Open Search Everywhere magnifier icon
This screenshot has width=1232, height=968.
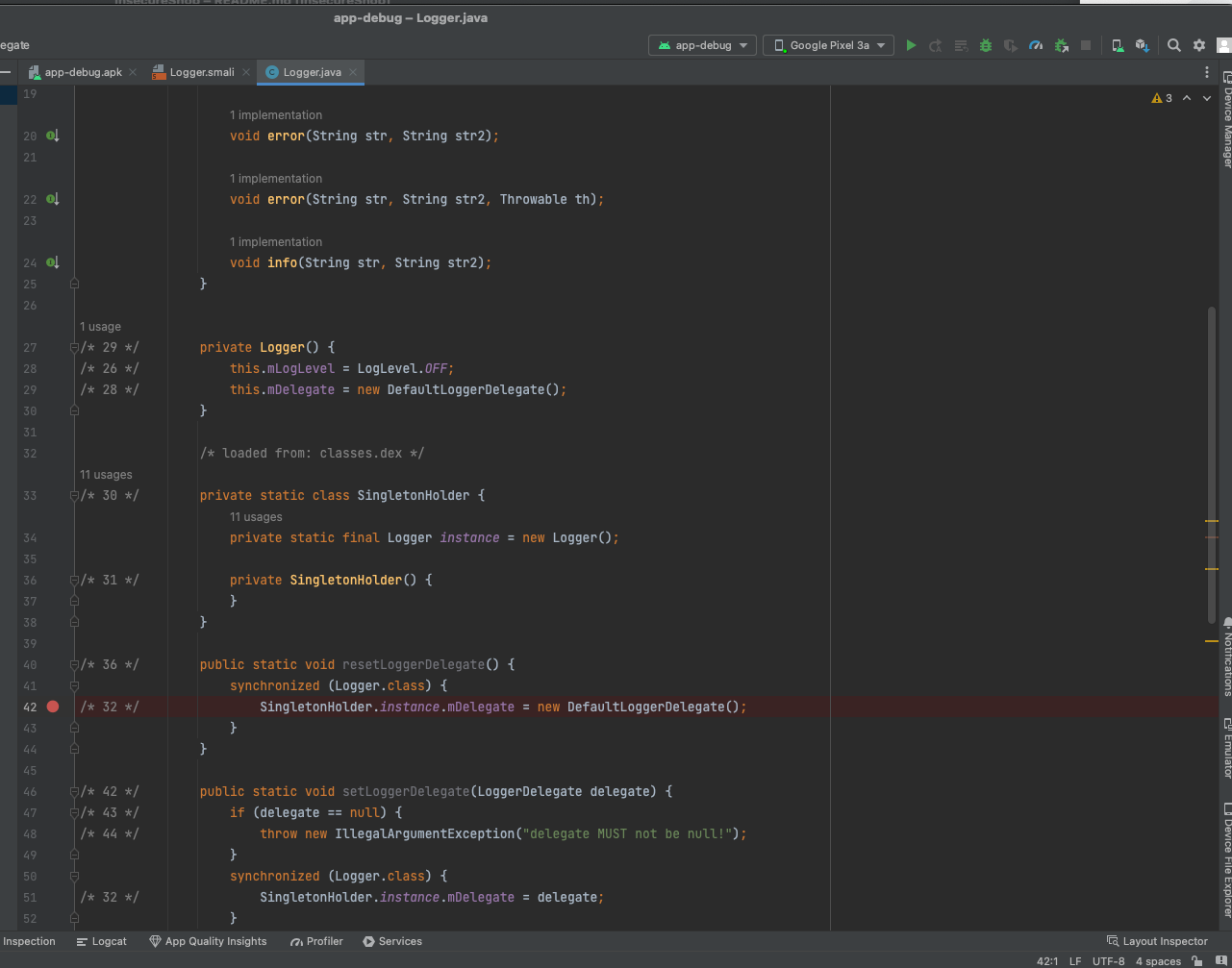click(x=1174, y=45)
